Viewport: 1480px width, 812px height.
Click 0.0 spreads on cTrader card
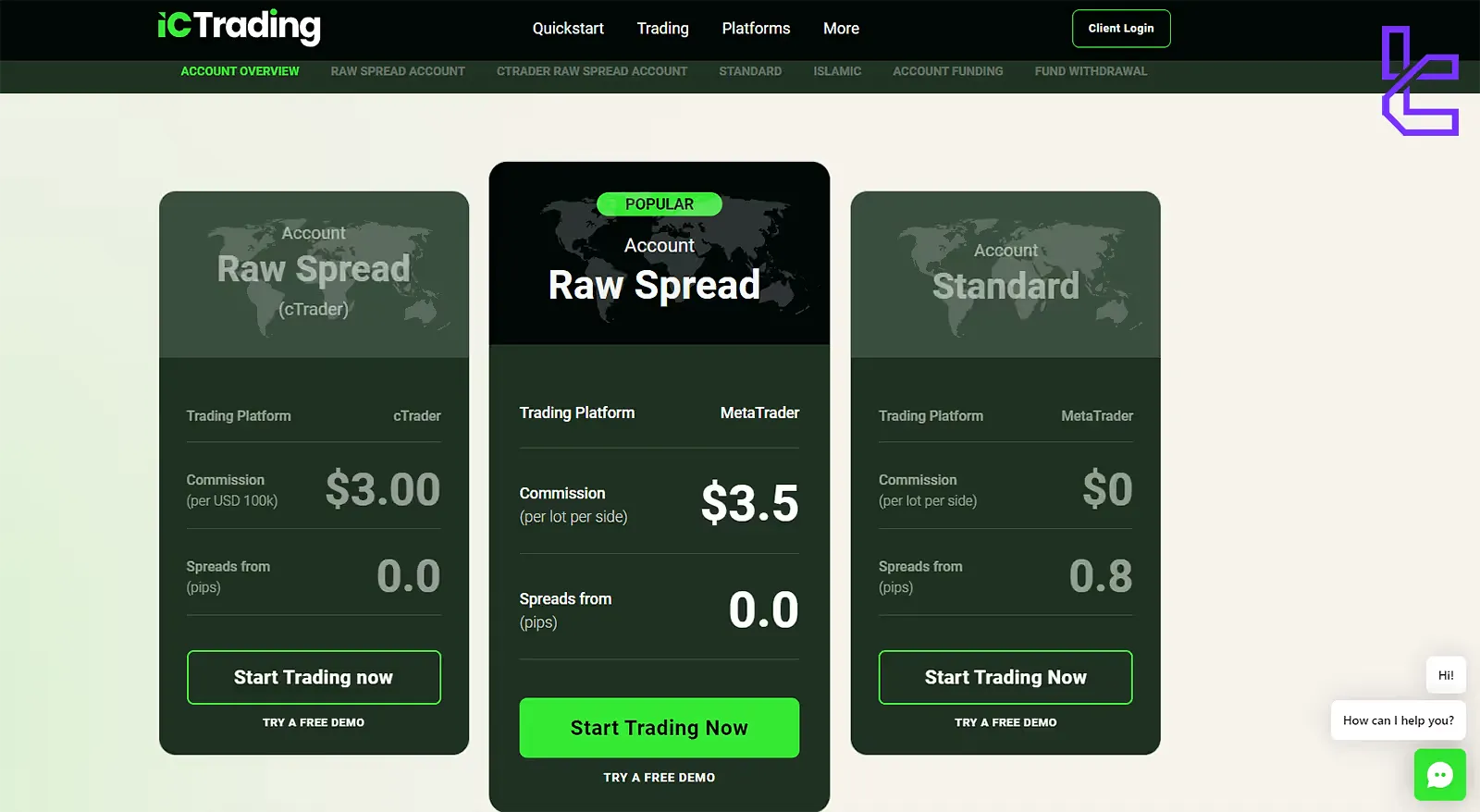click(x=409, y=576)
